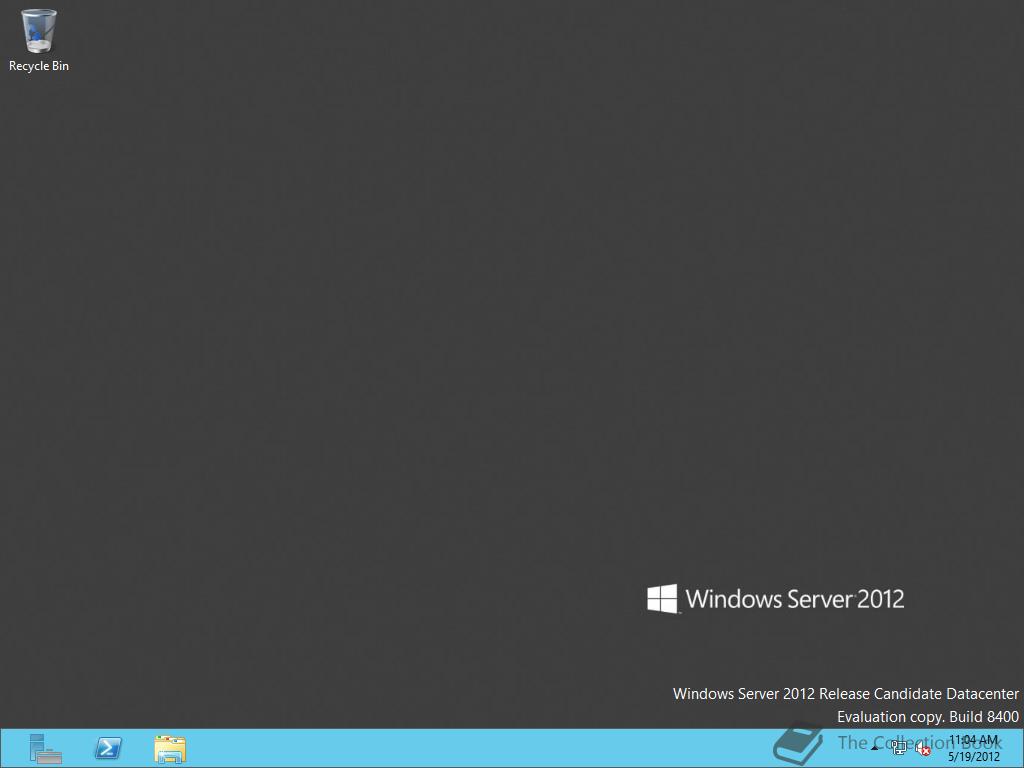The height and width of the screenshot is (768, 1024).
Task: Open the network status tray icon
Action: click(899, 748)
